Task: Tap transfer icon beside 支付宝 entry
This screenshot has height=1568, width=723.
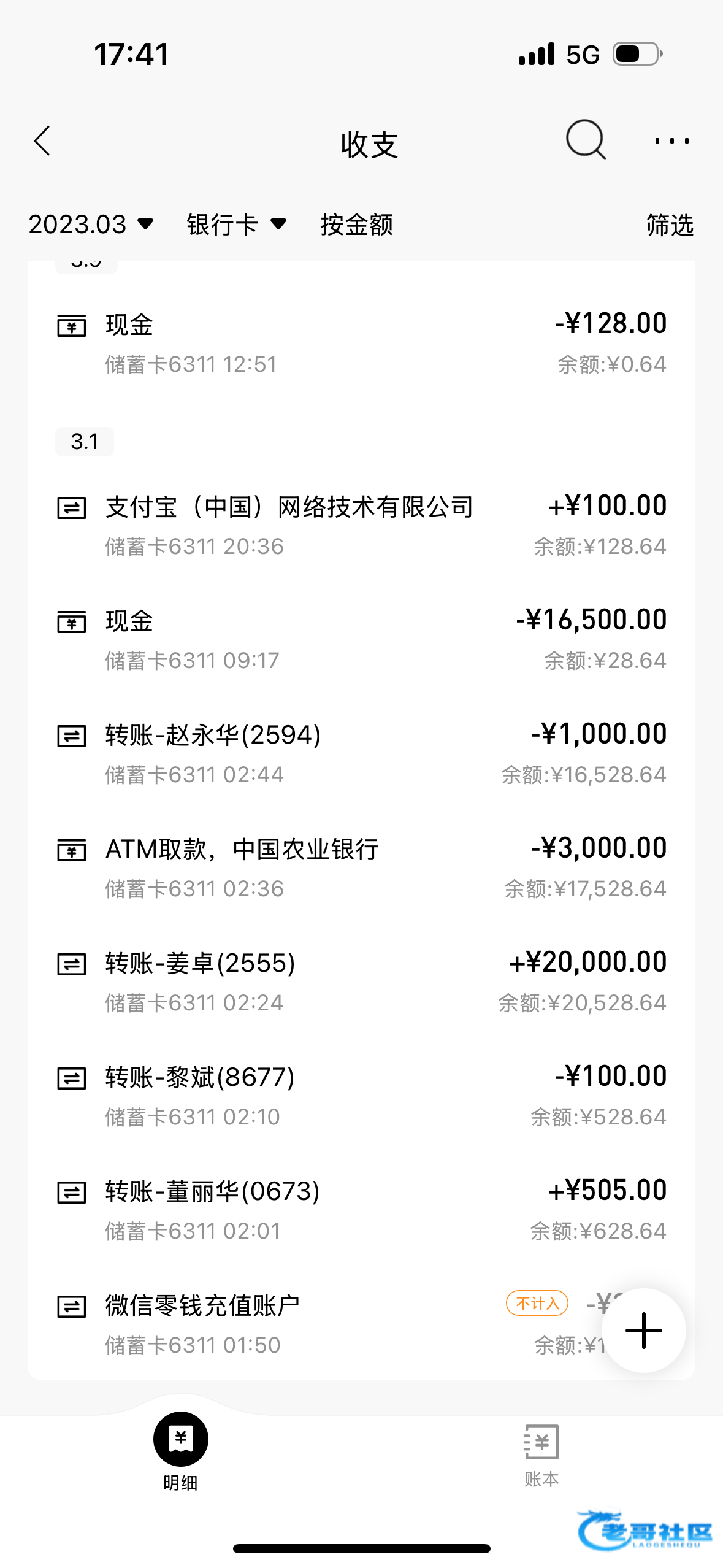Action: (72, 508)
